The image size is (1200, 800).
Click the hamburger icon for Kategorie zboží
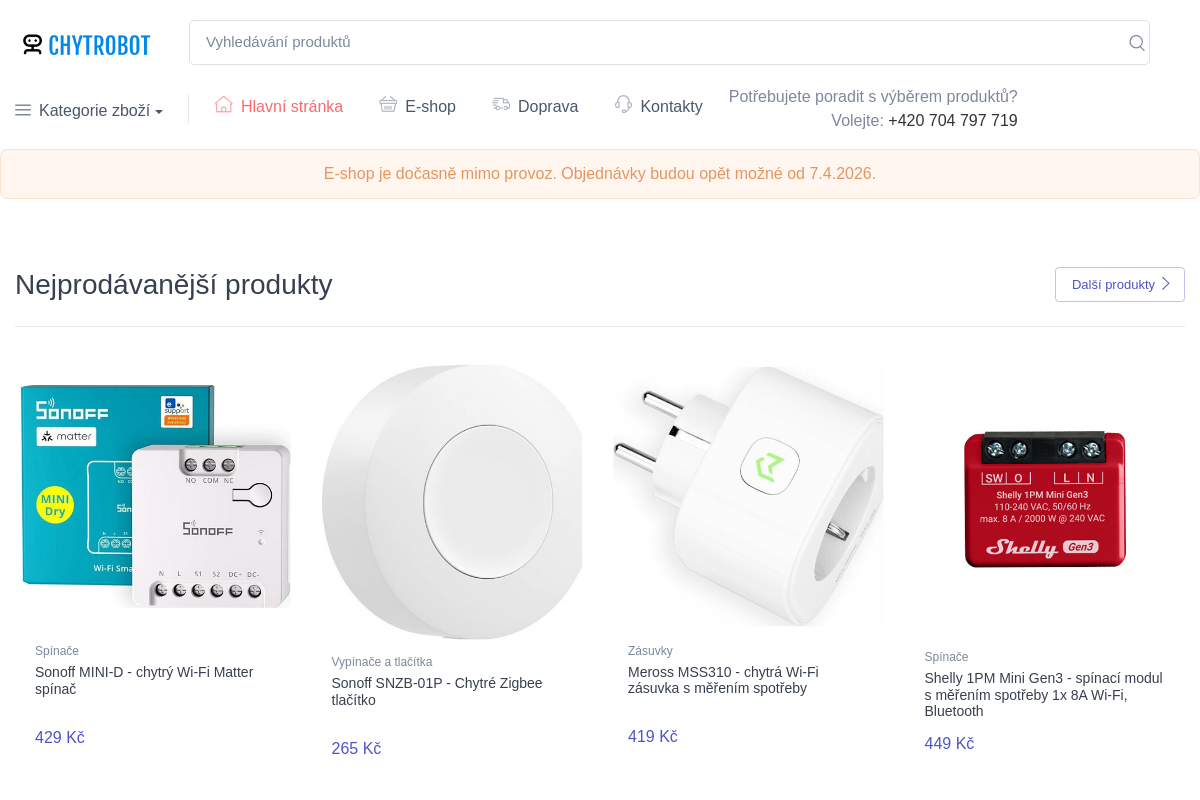pos(23,110)
